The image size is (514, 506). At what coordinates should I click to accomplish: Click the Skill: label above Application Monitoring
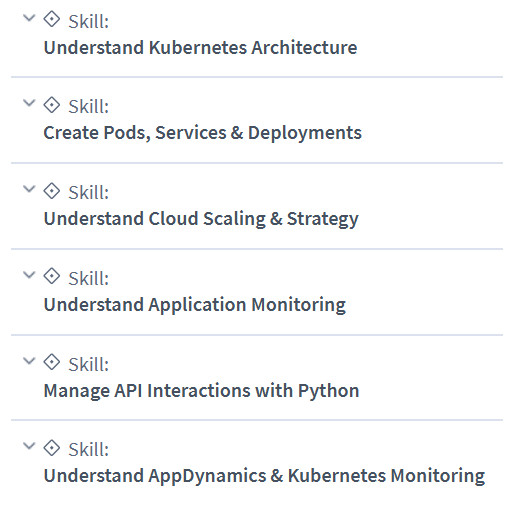point(89,279)
